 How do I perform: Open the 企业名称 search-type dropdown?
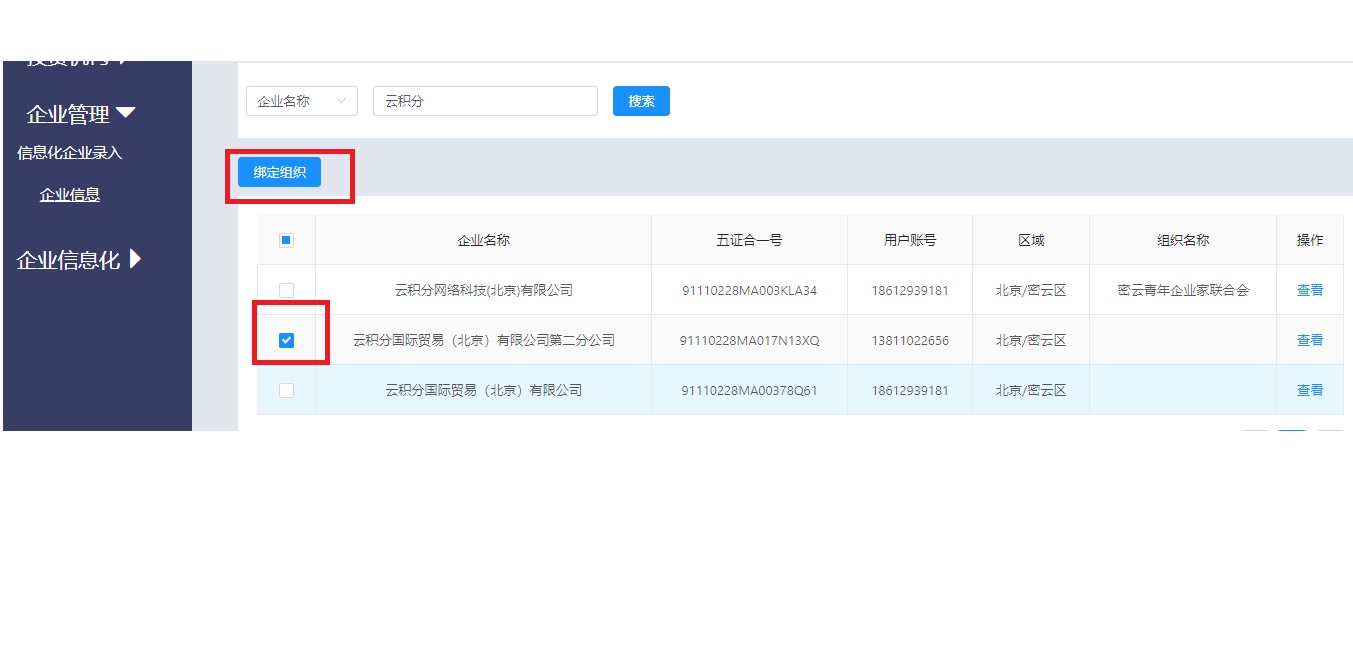click(301, 101)
